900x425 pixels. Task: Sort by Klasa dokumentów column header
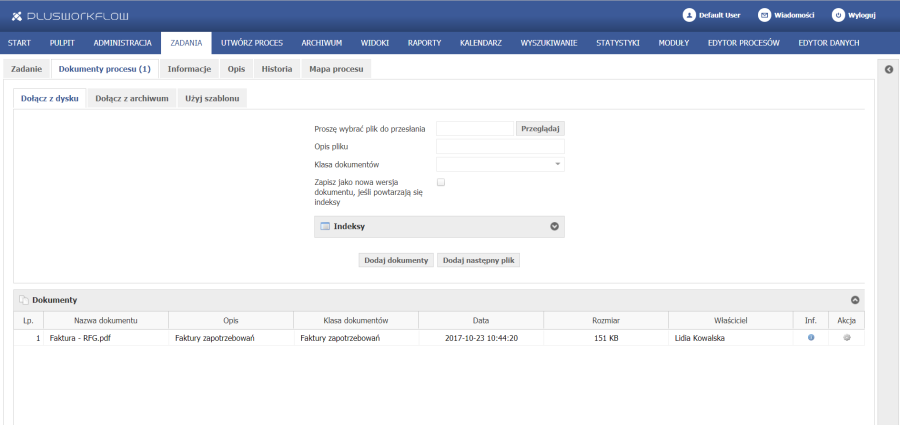[x=356, y=320]
